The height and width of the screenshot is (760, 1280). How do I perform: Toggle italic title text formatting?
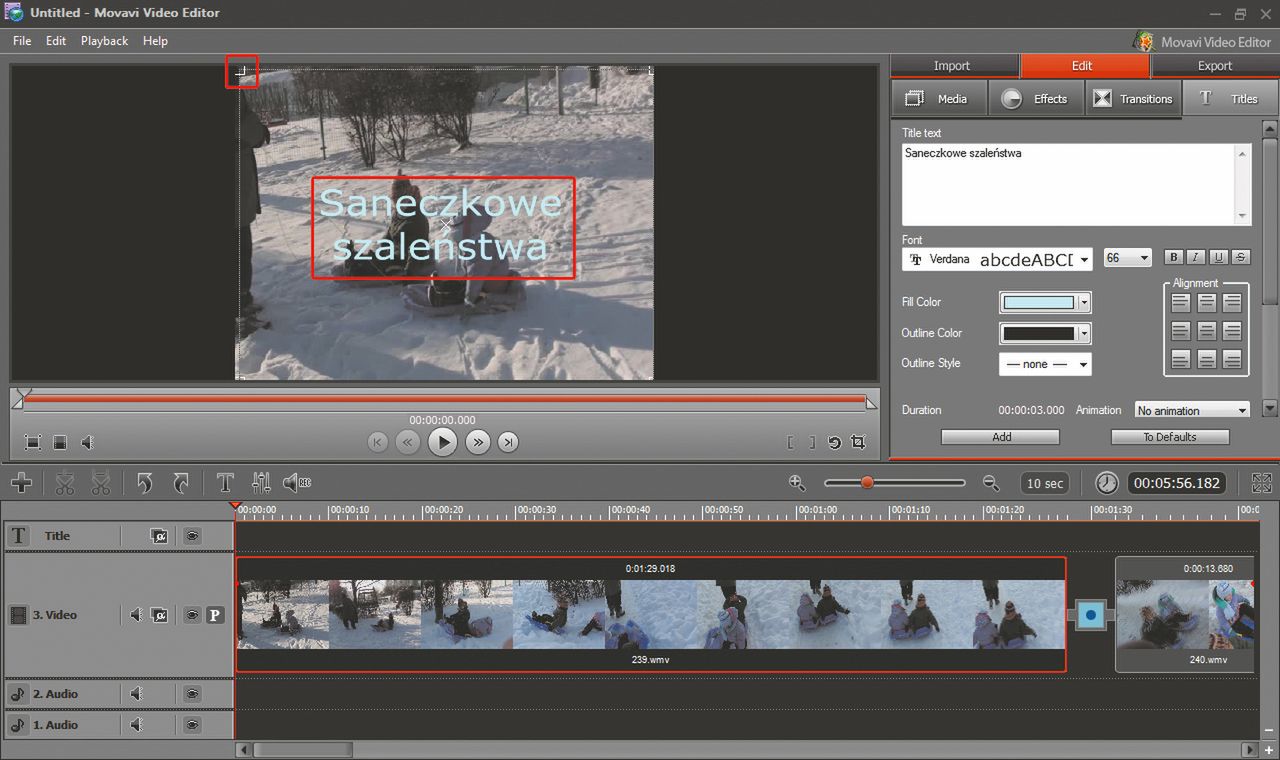pyautogui.click(x=1197, y=258)
